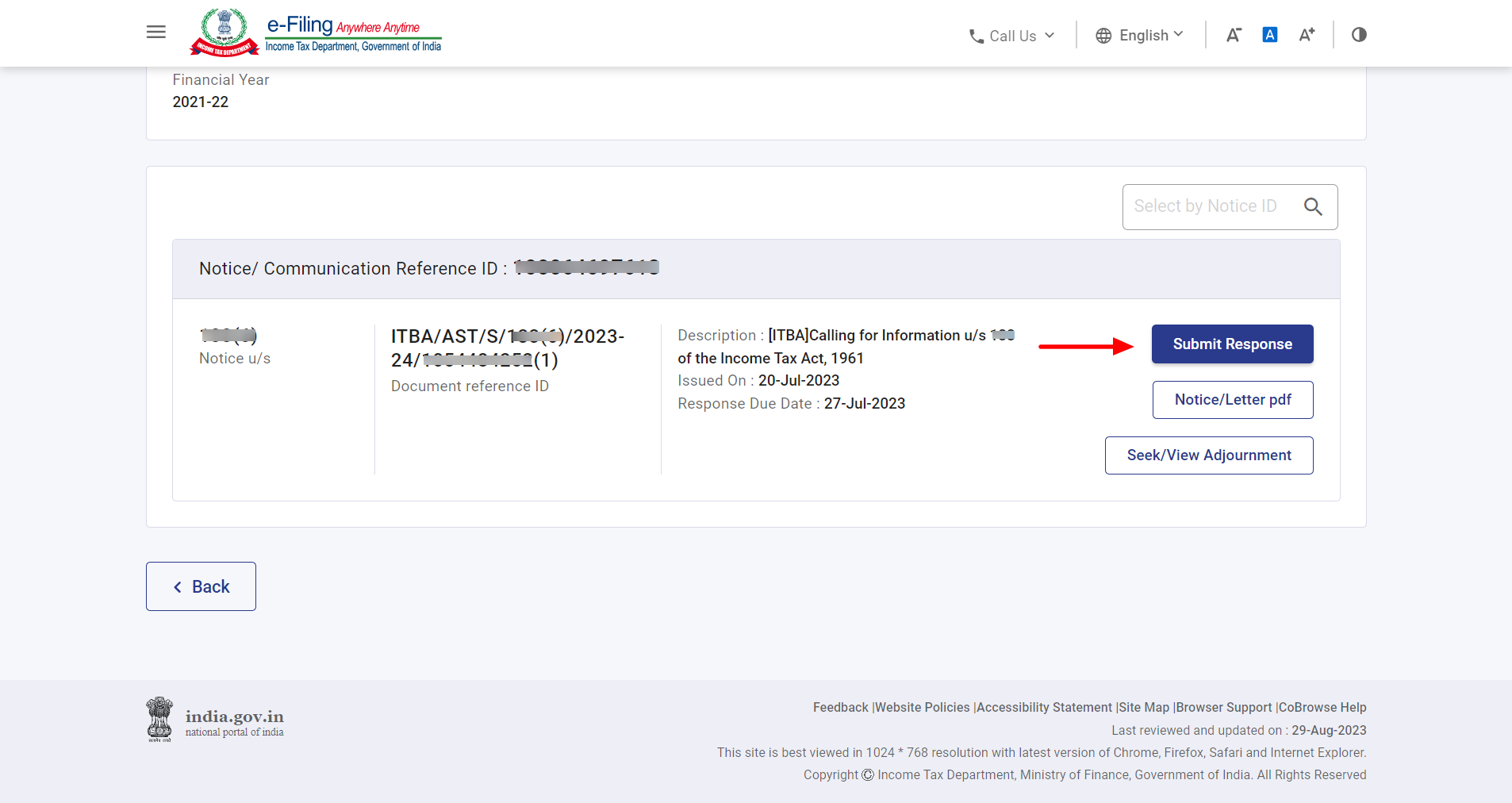
Task: Open the Site Map footer link
Action: coord(1144,707)
